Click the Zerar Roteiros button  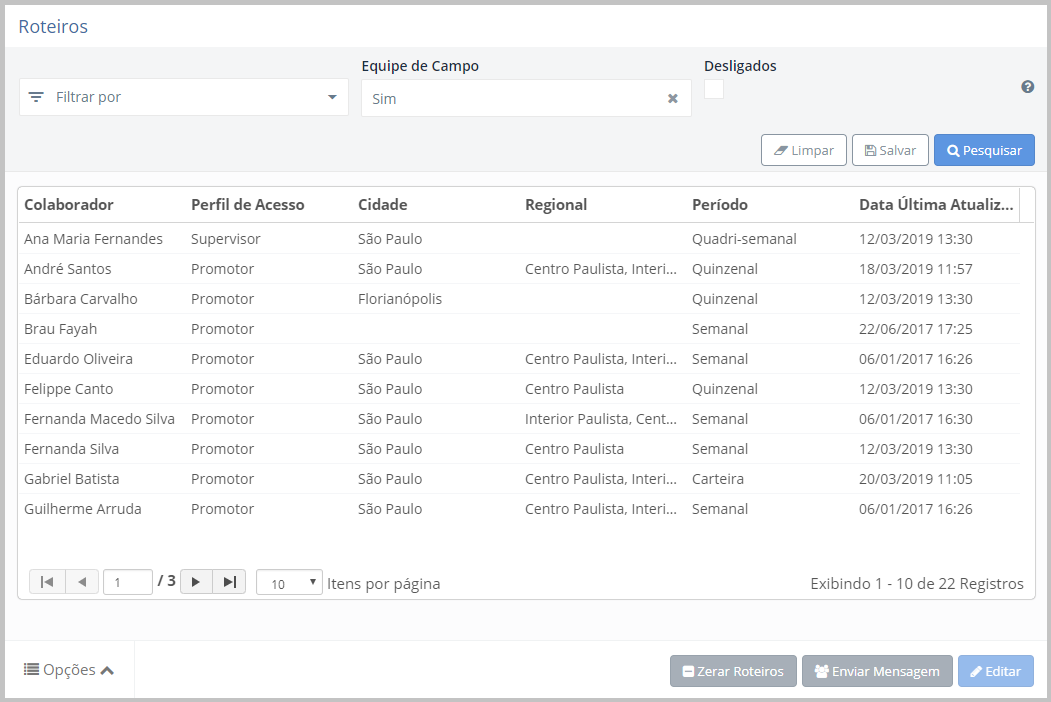pyautogui.click(x=733, y=671)
